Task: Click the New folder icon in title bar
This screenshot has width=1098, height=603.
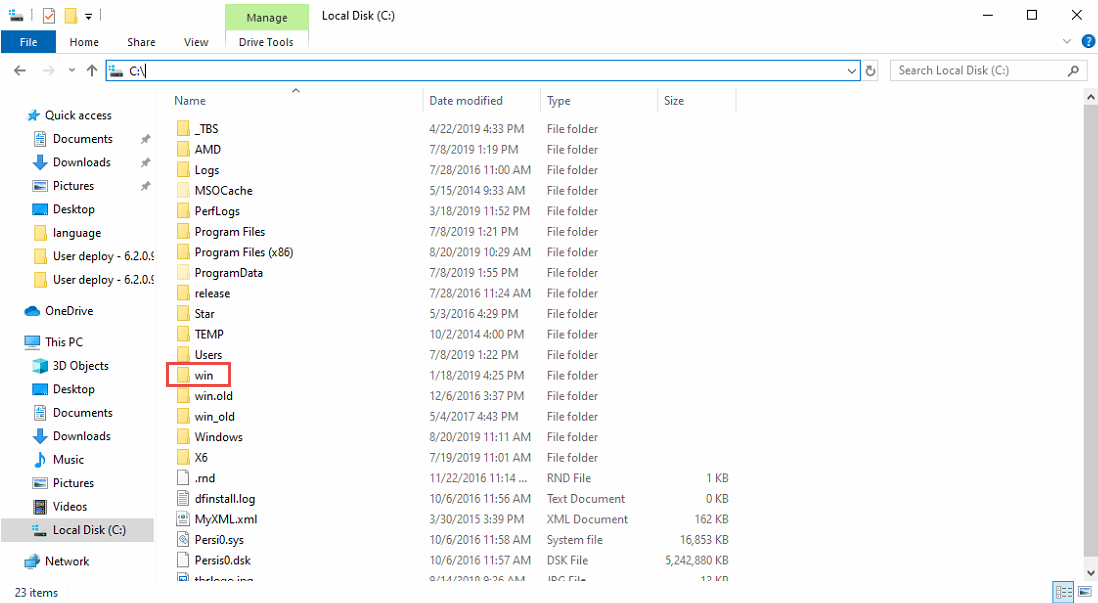Action: tap(70, 15)
